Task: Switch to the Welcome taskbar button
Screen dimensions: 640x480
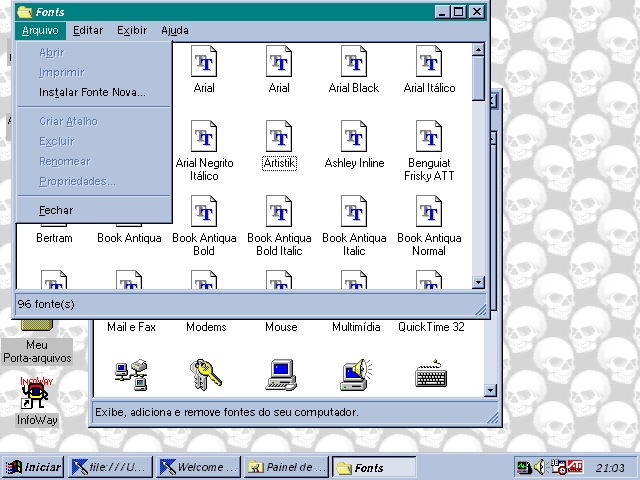Action: coord(198,467)
